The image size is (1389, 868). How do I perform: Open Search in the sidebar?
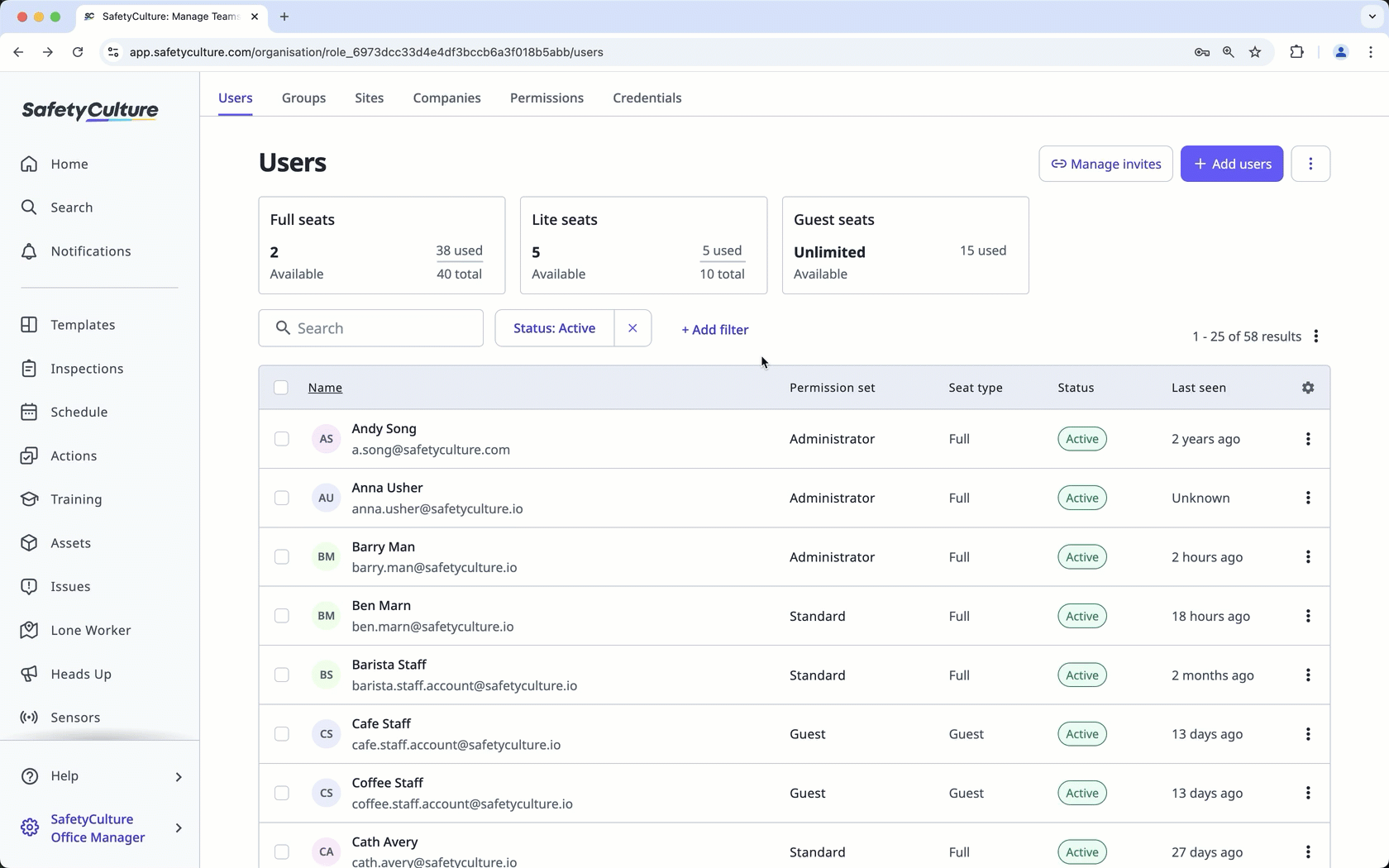point(56,207)
